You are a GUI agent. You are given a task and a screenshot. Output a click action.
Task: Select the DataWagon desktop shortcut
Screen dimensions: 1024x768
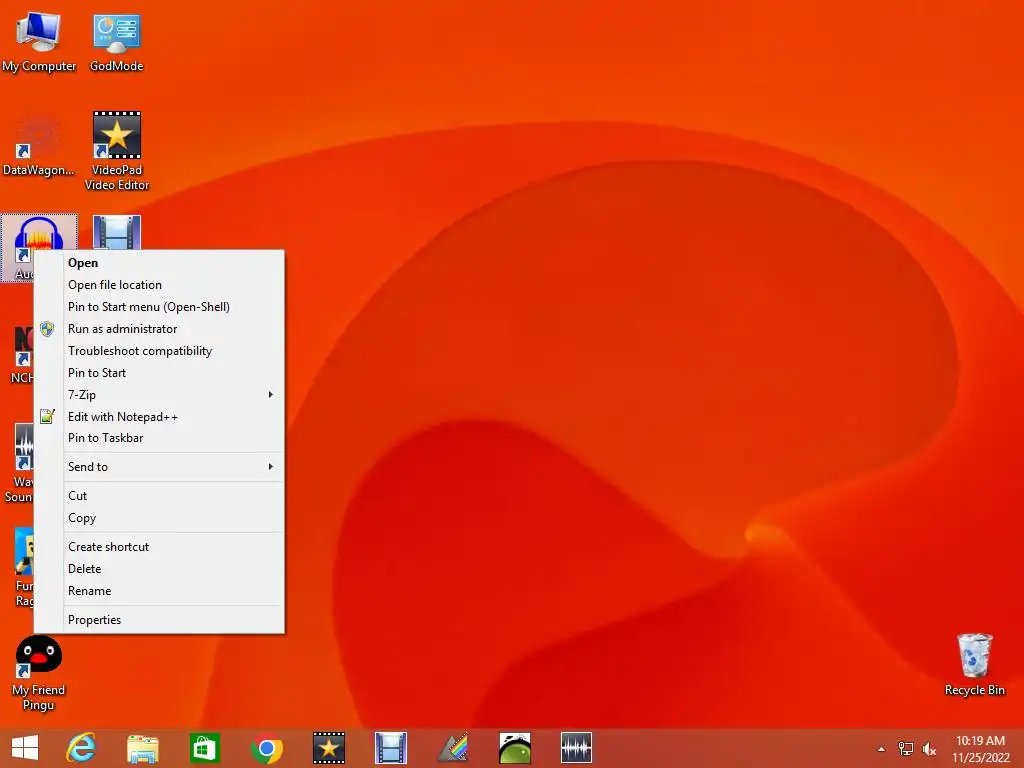pos(39,145)
